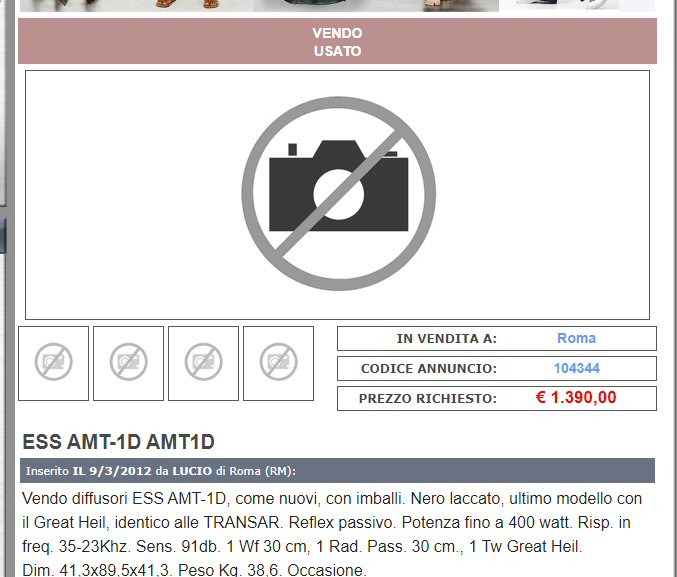The image size is (677, 577).
Task: Select the third no-photo thumbnail
Action: coord(203,363)
